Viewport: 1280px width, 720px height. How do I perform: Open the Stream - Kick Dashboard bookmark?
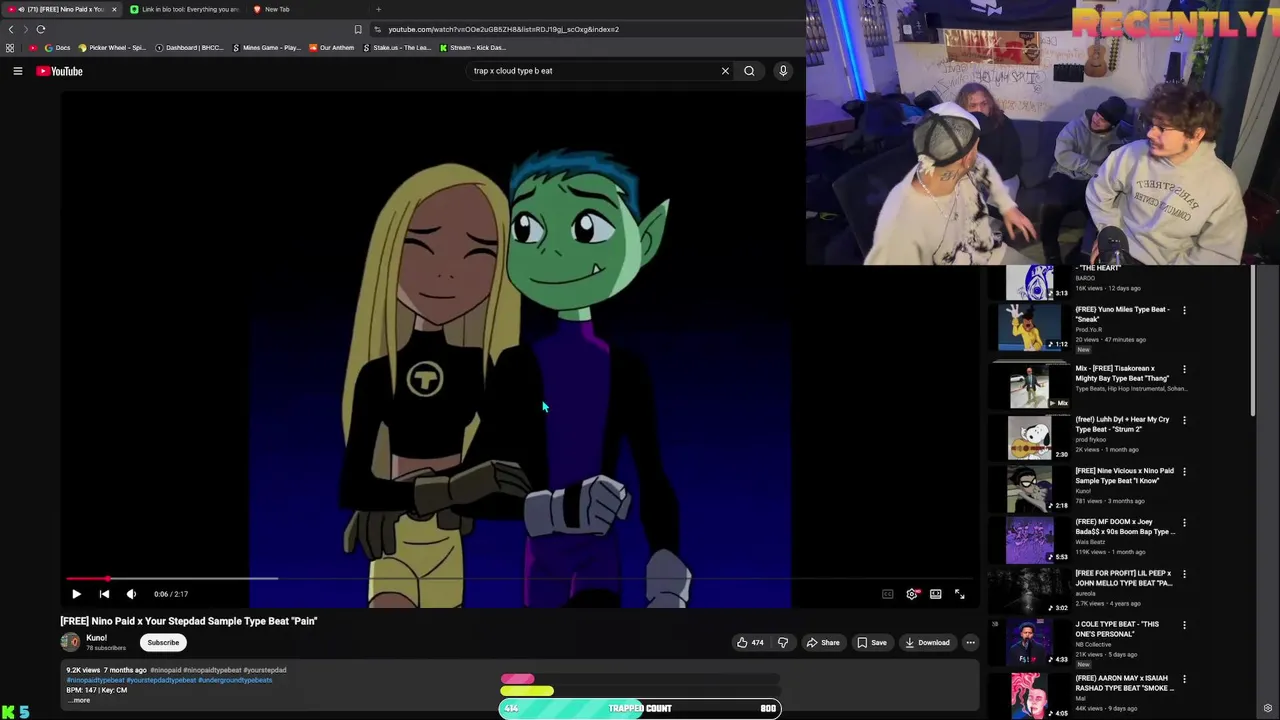[473, 48]
